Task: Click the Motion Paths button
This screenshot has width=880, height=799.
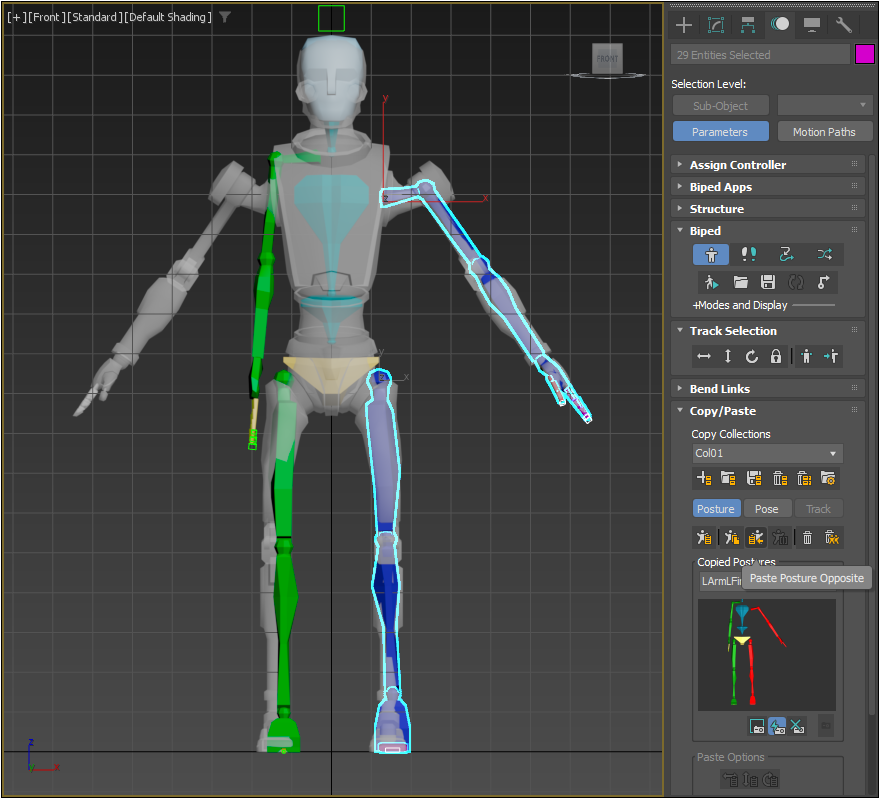Action: pos(824,132)
